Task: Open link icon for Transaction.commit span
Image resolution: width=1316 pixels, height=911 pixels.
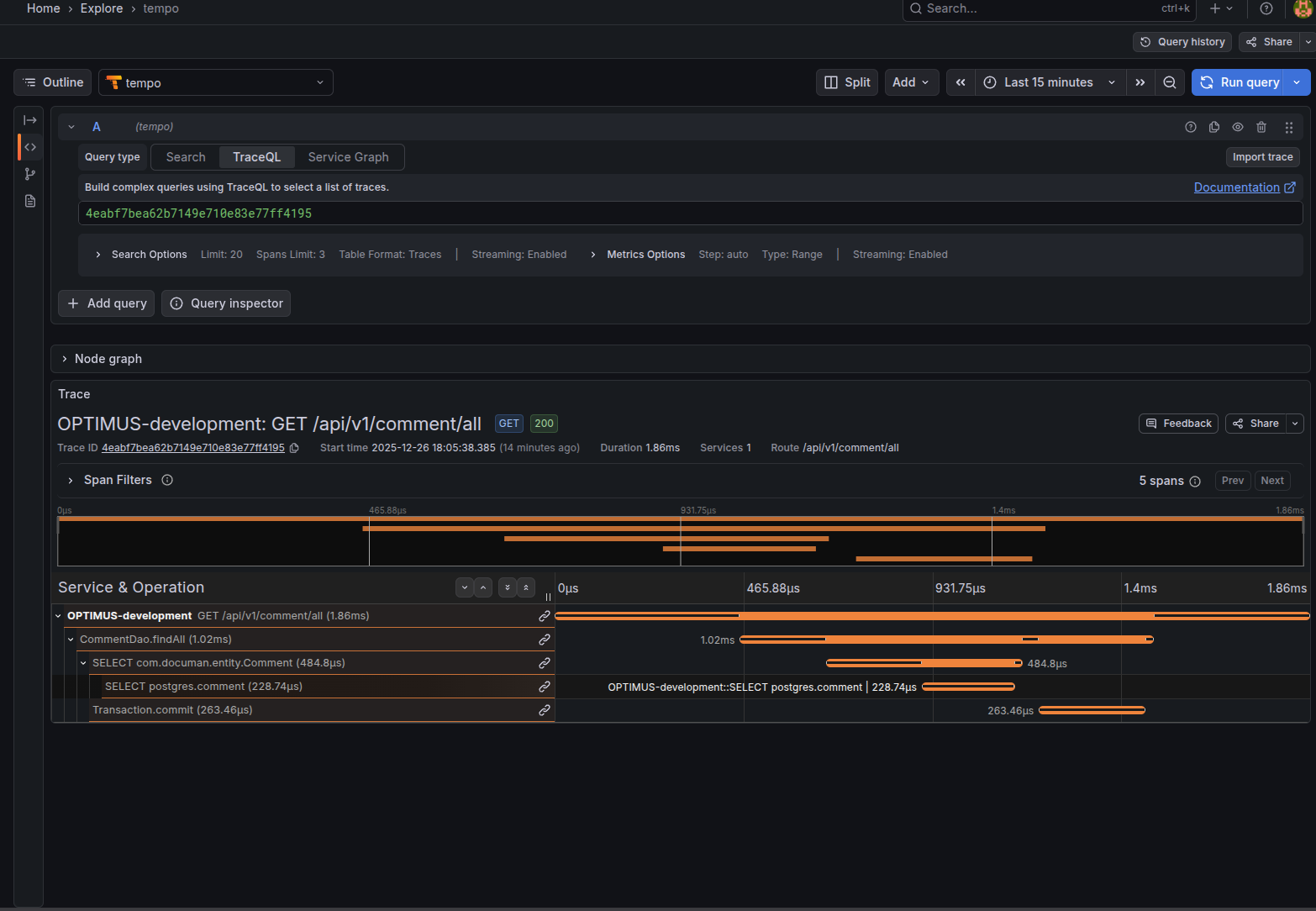Action: tap(545, 710)
